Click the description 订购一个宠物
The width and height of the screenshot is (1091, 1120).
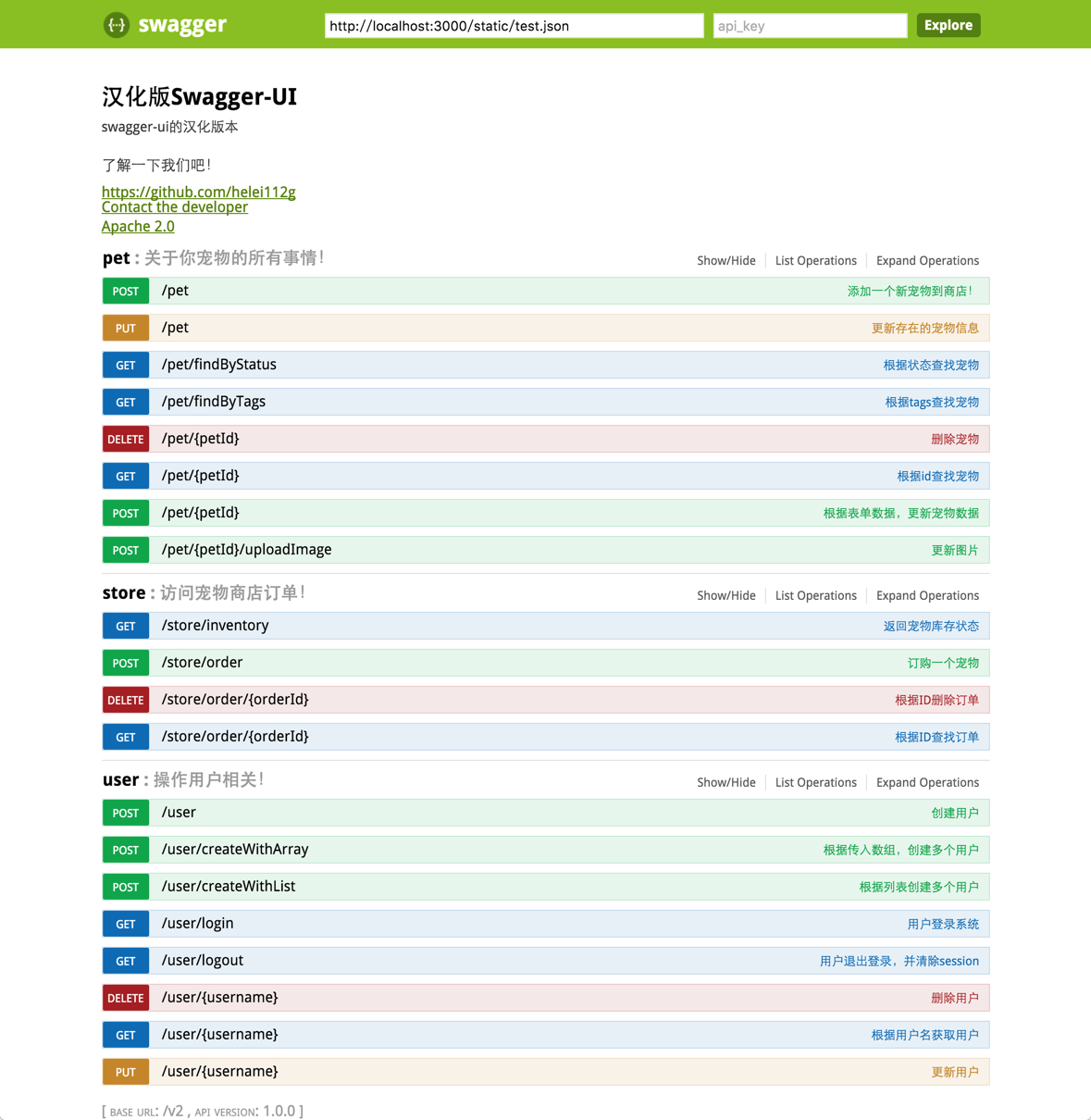[x=943, y=663]
